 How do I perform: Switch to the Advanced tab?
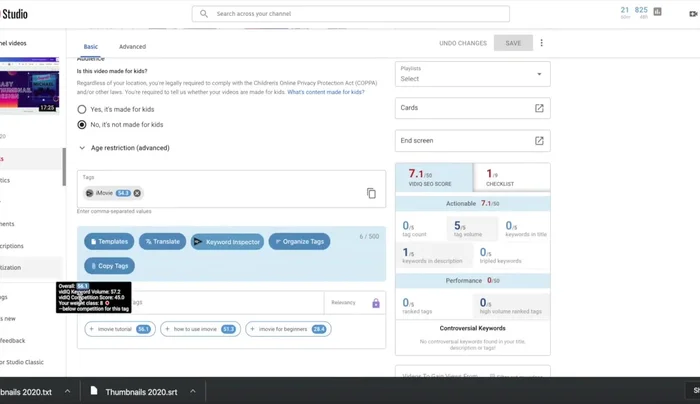point(132,47)
